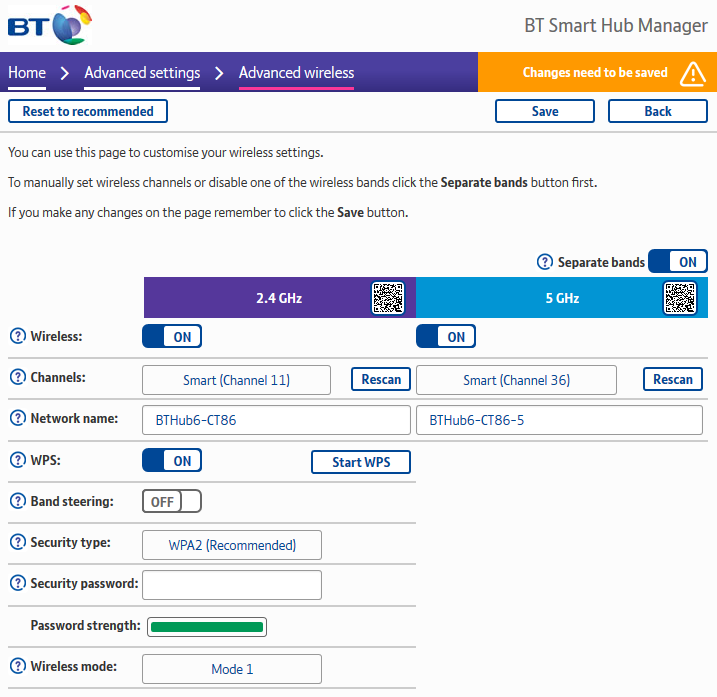Viewport: 717px width, 697px height.
Task: Open help icon for Wireless
Action: pyautogui.click(x=18, y=336)
